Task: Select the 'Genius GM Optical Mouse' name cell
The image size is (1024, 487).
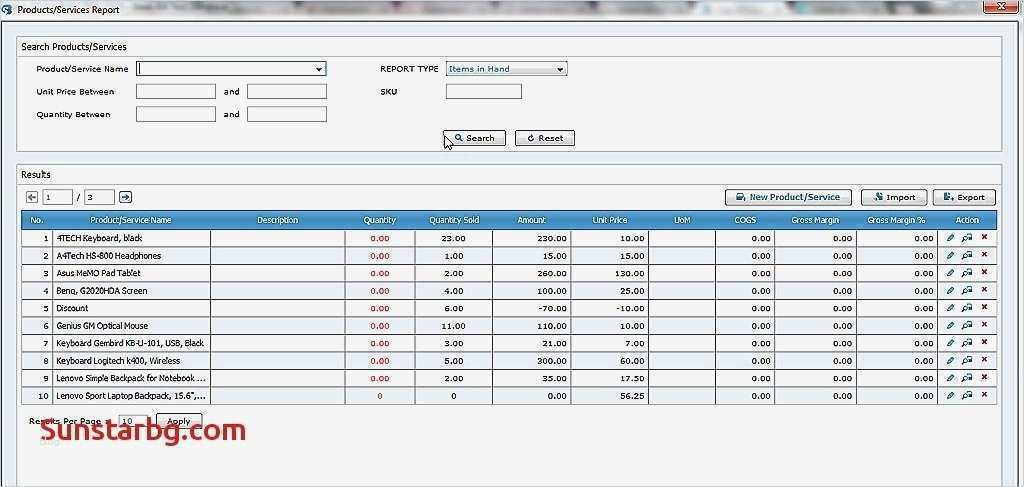Action: [x=131, y=326]
